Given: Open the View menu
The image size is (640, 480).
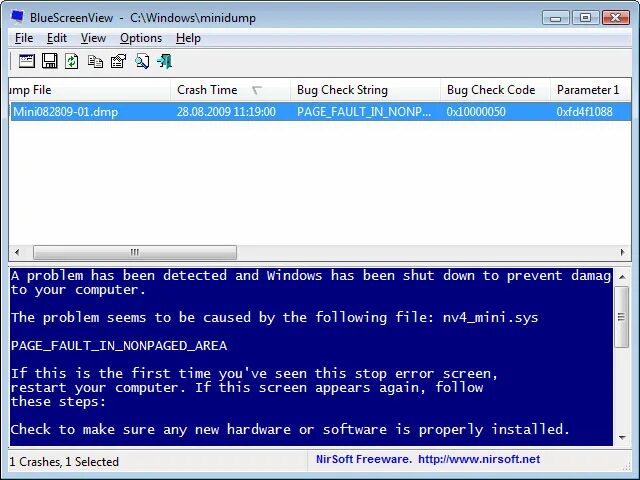Looking at the screenshot, I should coord(93,38).
